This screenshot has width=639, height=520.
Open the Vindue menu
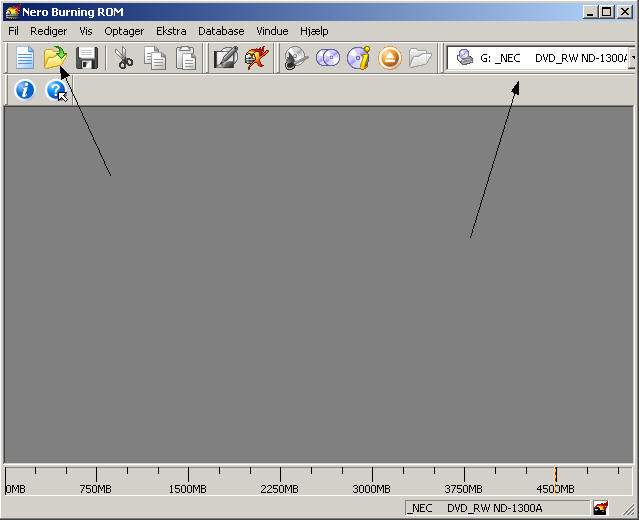272,31
